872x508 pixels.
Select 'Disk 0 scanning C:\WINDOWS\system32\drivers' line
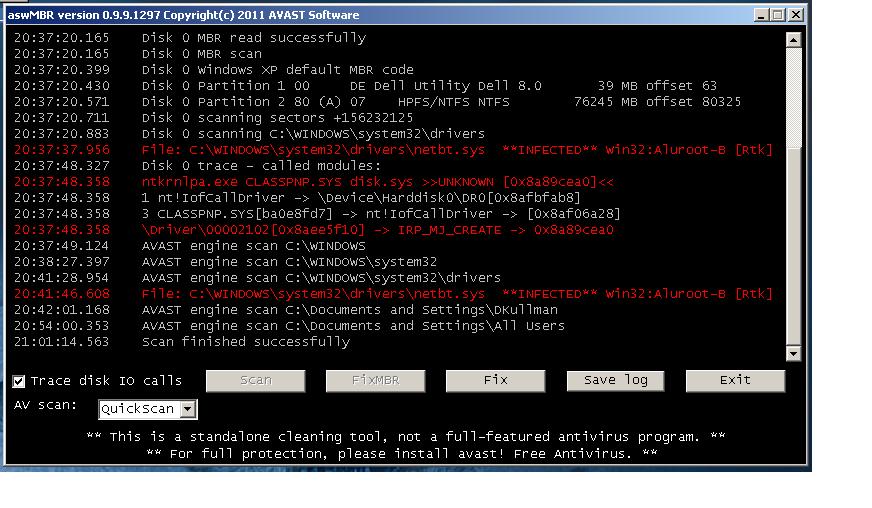click(249, 134)
